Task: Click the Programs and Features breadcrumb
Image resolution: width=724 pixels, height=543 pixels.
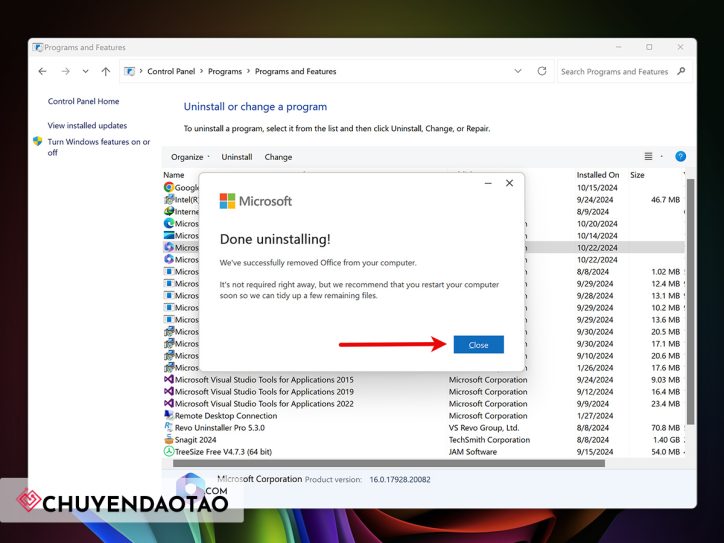Action: tap(296, 71)
